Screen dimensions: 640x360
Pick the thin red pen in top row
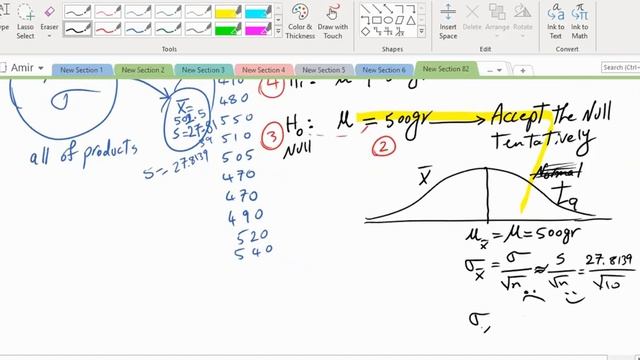click(x=107, y=12)
